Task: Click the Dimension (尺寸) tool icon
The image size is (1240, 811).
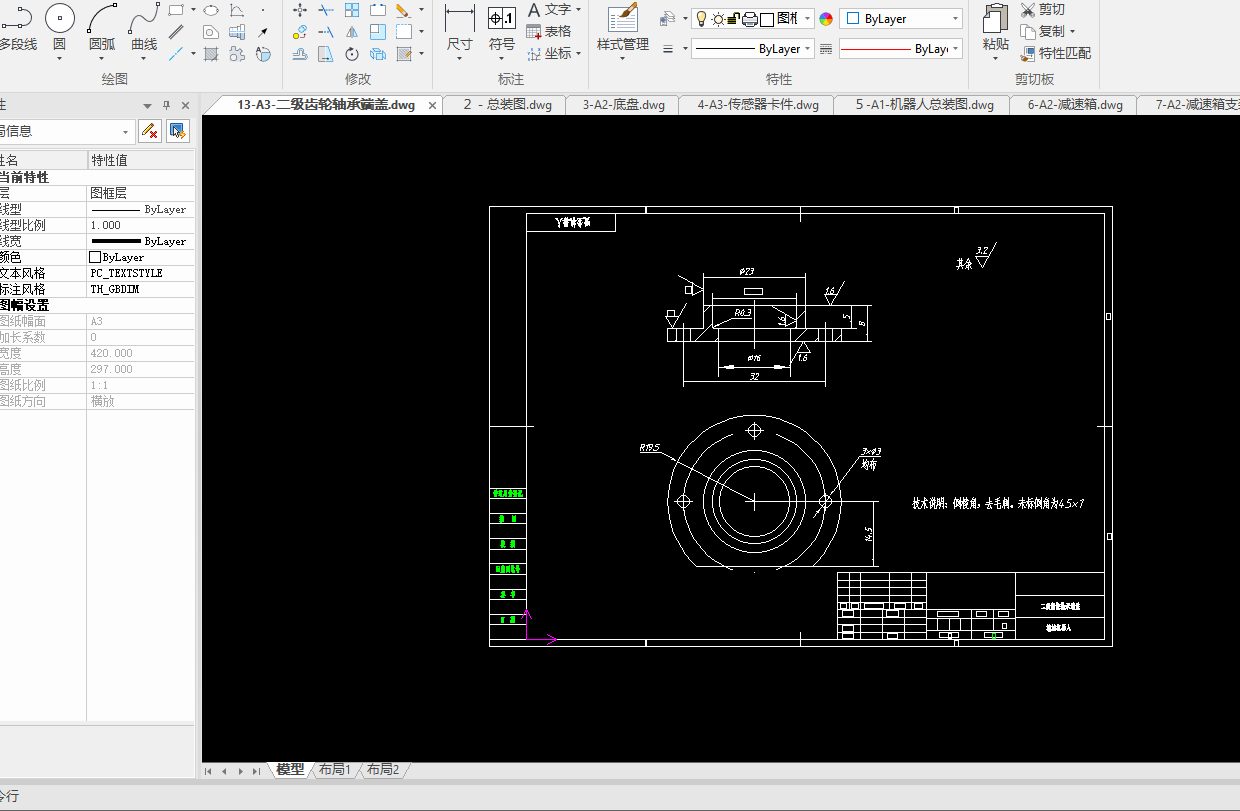Action: point(459,19)
